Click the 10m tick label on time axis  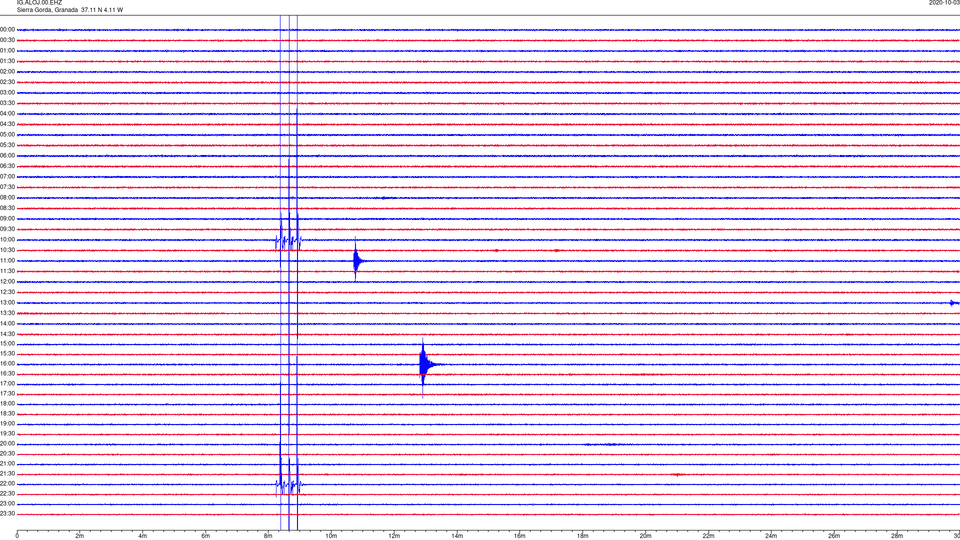[x=331, y=536]
